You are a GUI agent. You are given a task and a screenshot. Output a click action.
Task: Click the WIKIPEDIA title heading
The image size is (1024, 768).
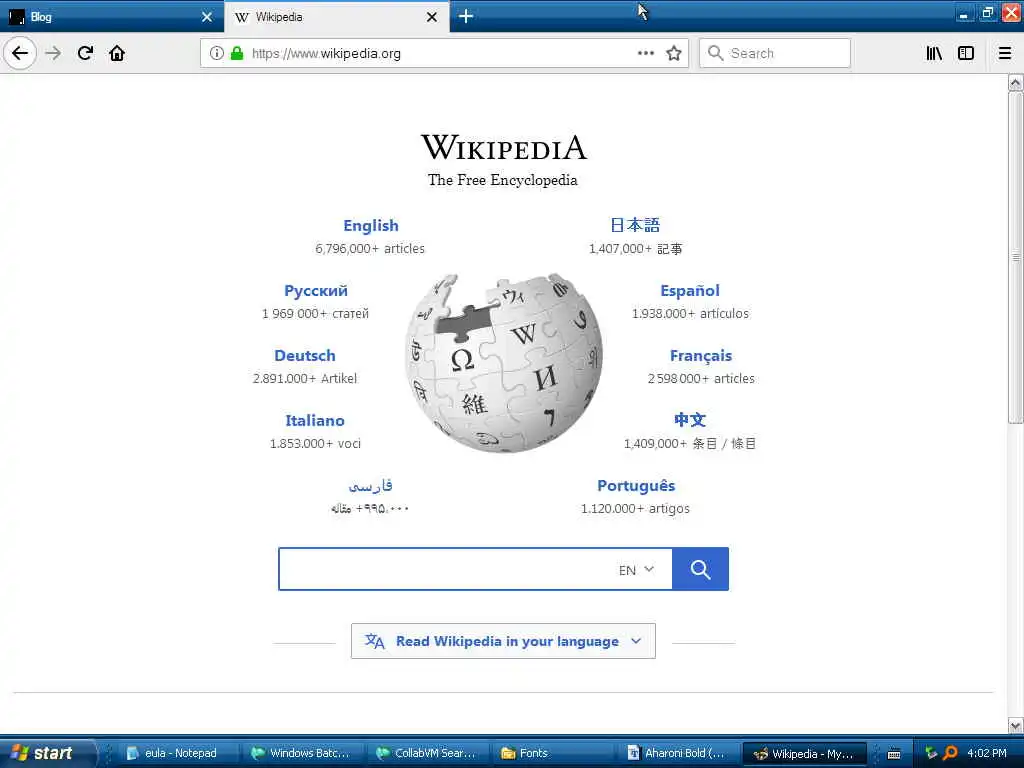(504, 147)
